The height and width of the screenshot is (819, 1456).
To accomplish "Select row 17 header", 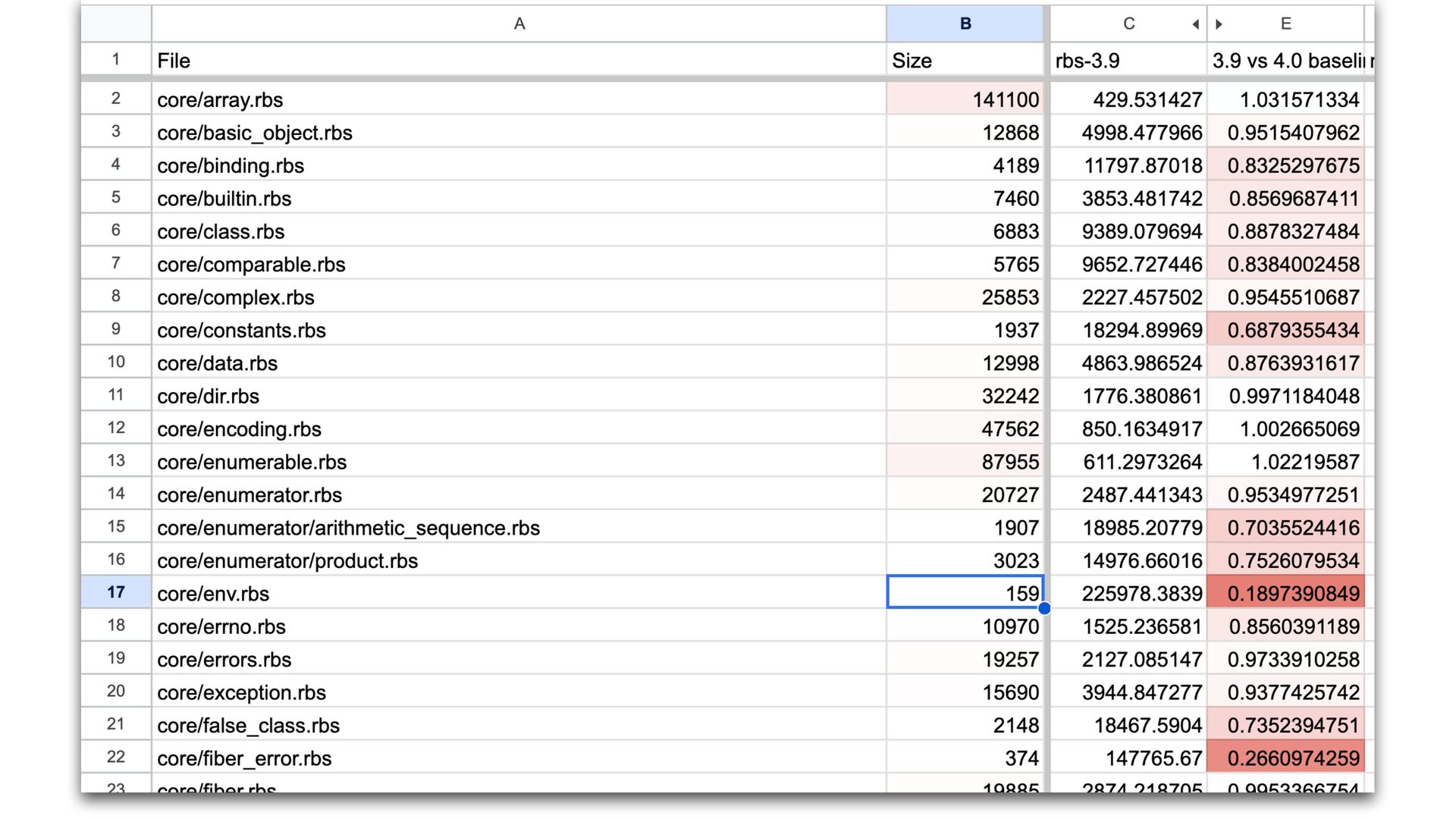I will (x=115, y=592).
